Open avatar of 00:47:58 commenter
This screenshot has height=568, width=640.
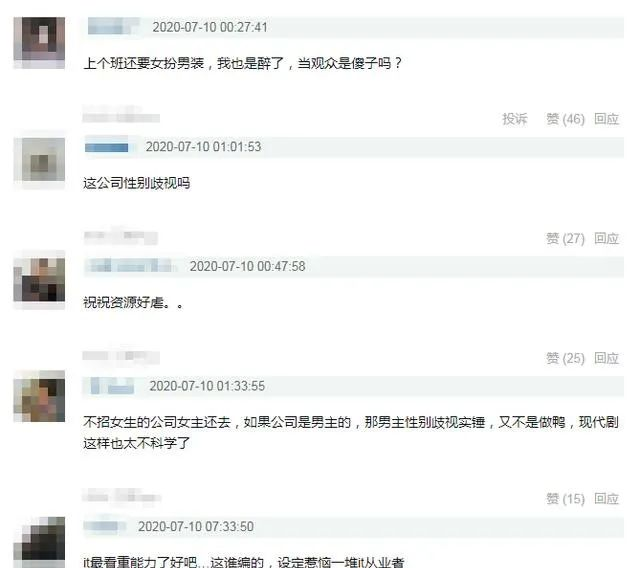pyautogui.click(x=39, y=280)
